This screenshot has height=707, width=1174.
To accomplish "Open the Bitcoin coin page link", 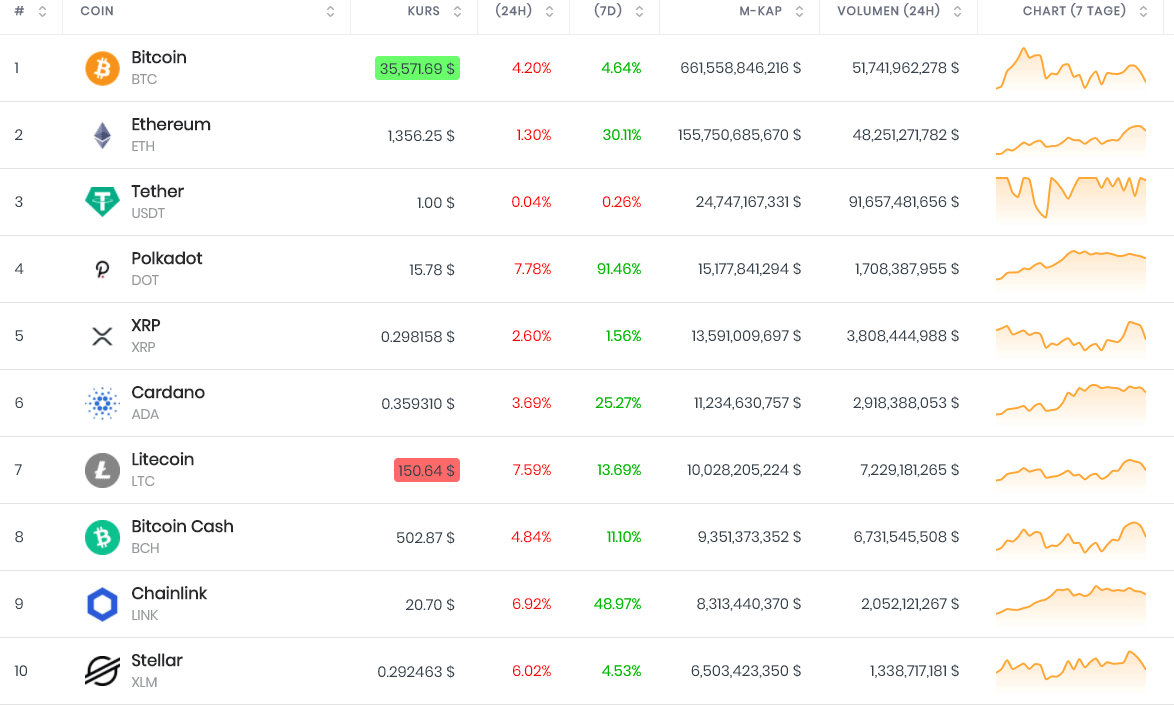I will 159,58.
